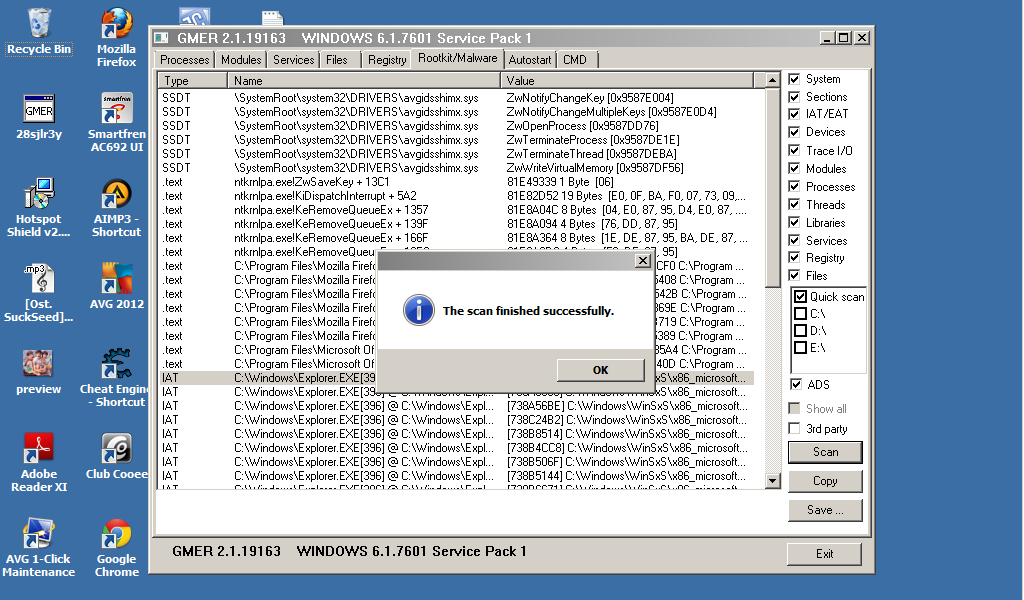Viewport: 1024px width, 600px height.
Task: Select the Cheat Engine Shortcut icon
Action: pos(115,377)
